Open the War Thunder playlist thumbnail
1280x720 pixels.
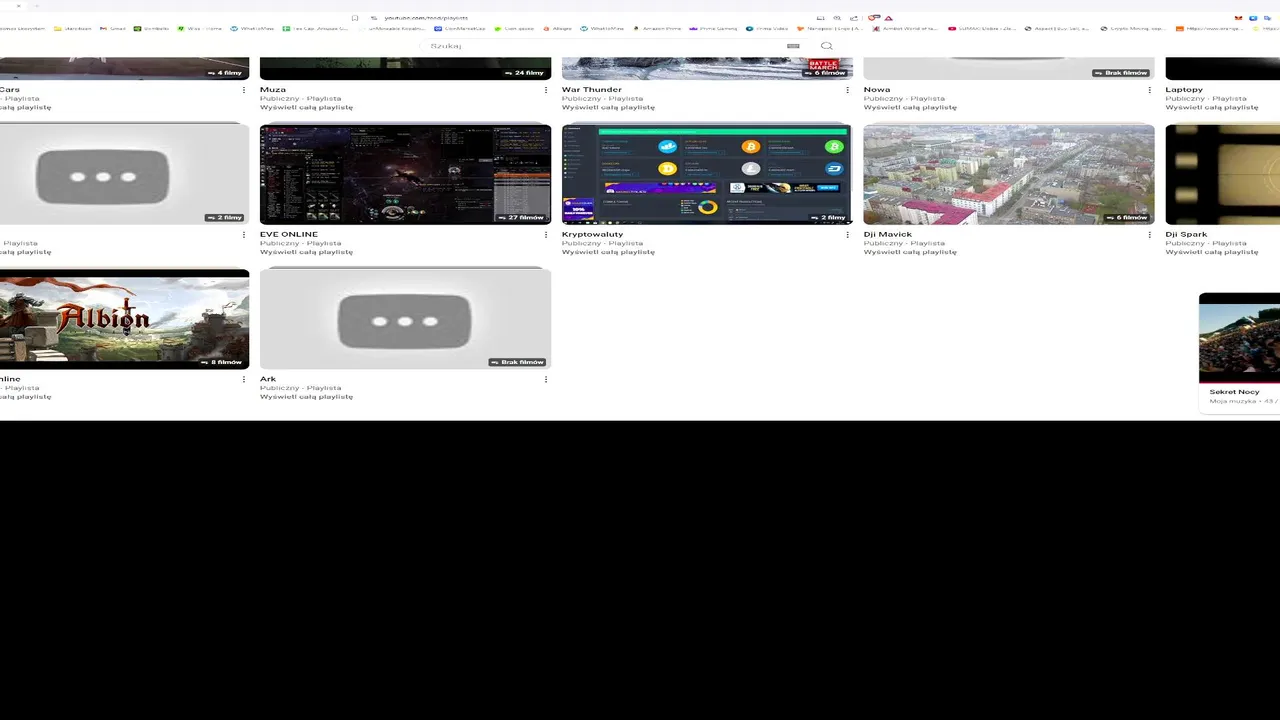707,69
